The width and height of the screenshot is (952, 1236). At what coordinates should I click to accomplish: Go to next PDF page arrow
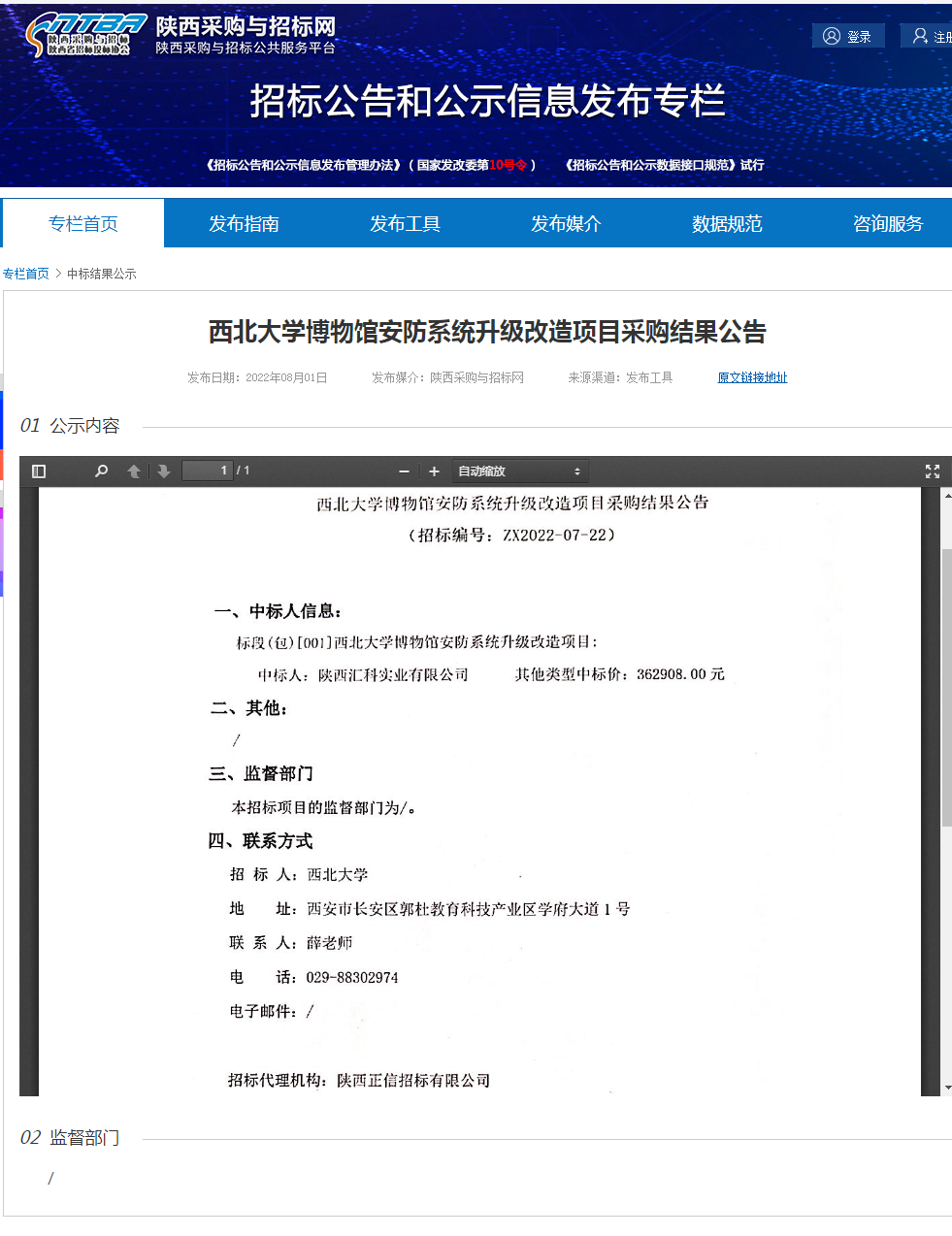[x=164, y=472]
